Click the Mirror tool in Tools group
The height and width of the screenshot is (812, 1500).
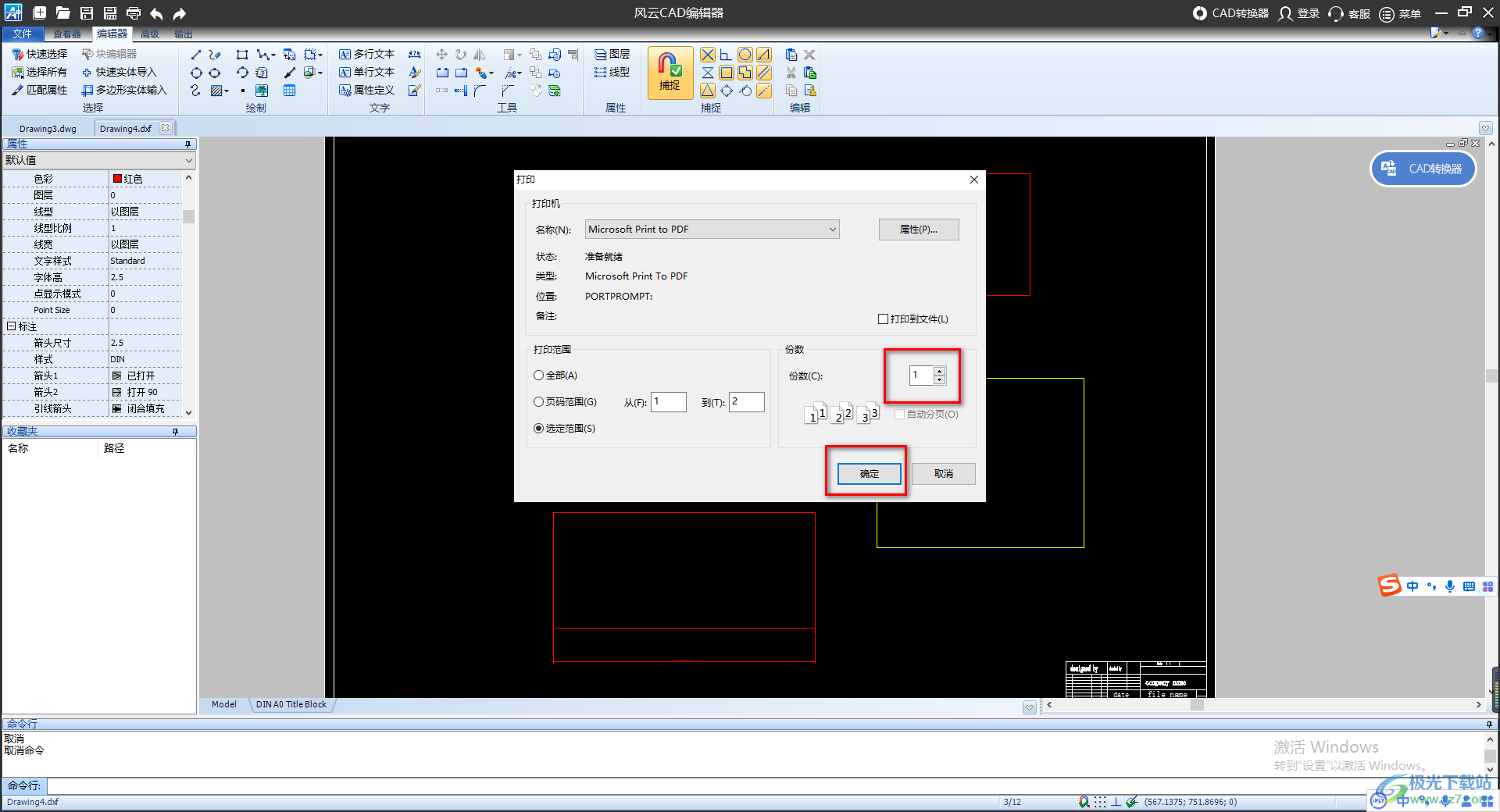(479, 55)
